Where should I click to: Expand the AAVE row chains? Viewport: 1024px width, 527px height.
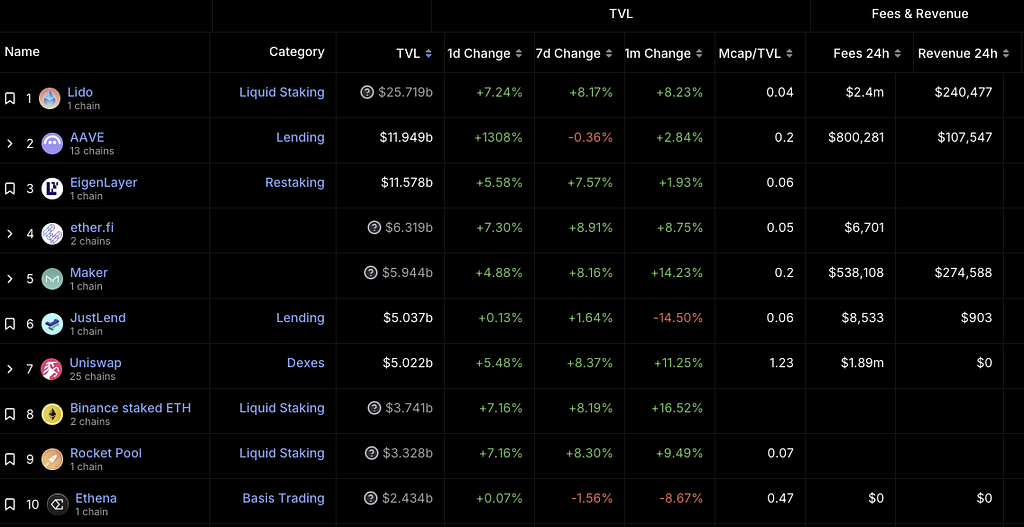pos(10,143)
